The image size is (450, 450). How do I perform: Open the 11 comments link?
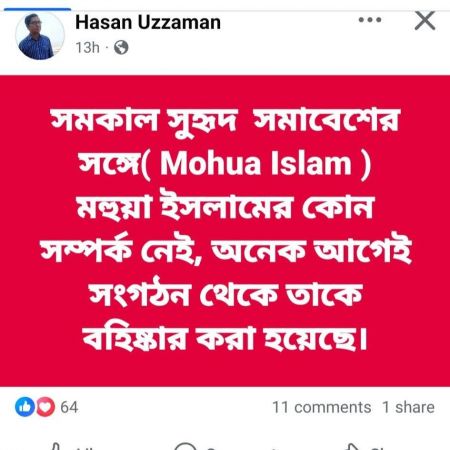[x=322, y=407]
